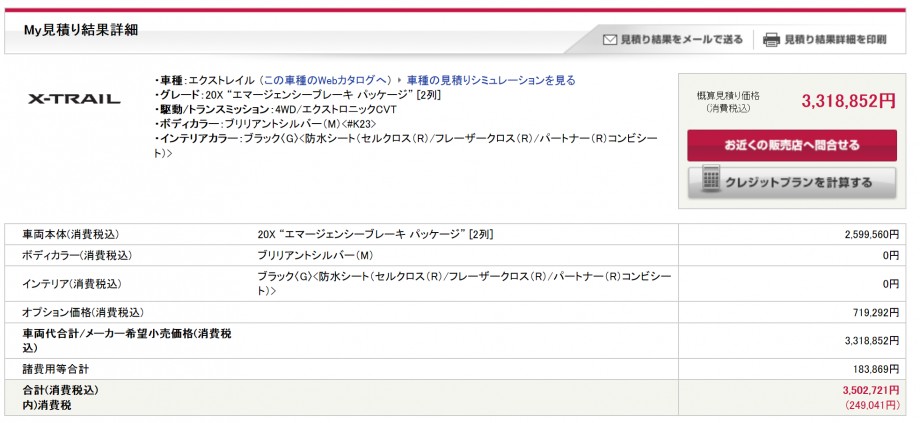Click the 3,502,721円 grand total
The height and width of the screenshot is (423, 920).
point(871,390)
